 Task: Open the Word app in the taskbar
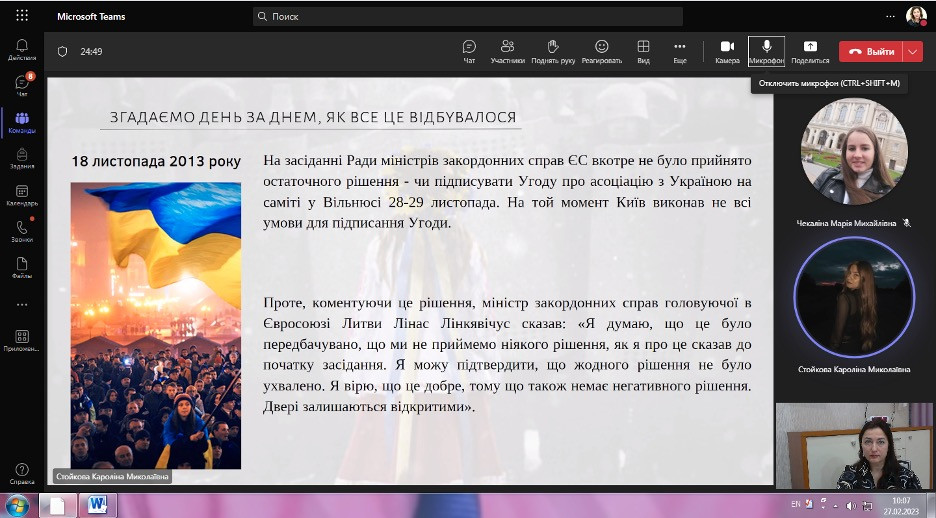97,505
